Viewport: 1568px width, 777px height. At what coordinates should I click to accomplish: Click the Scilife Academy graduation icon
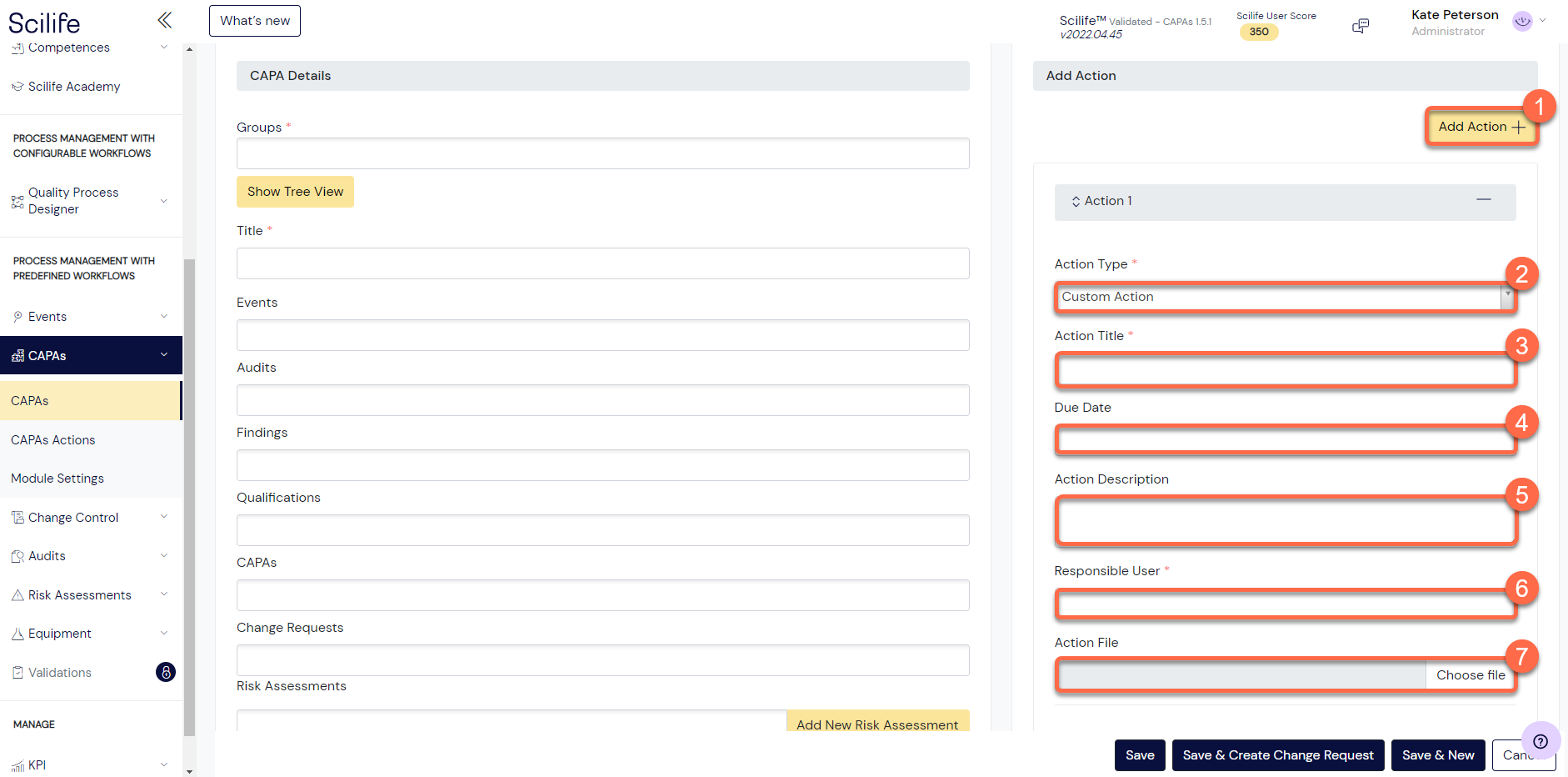17,87
